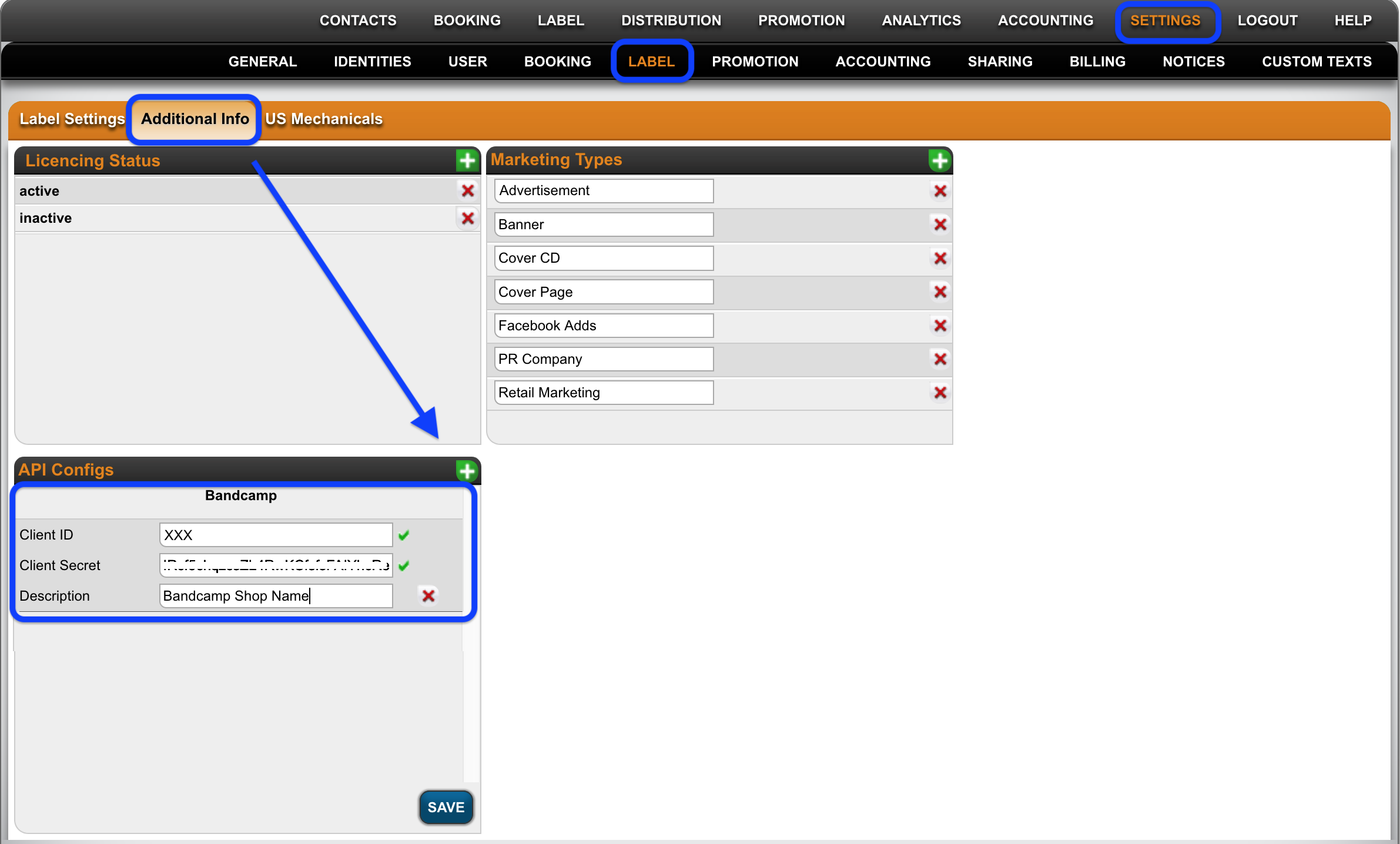Remove the Banner marketing type
Screen dimensions: 1400x844
(940, 225)
